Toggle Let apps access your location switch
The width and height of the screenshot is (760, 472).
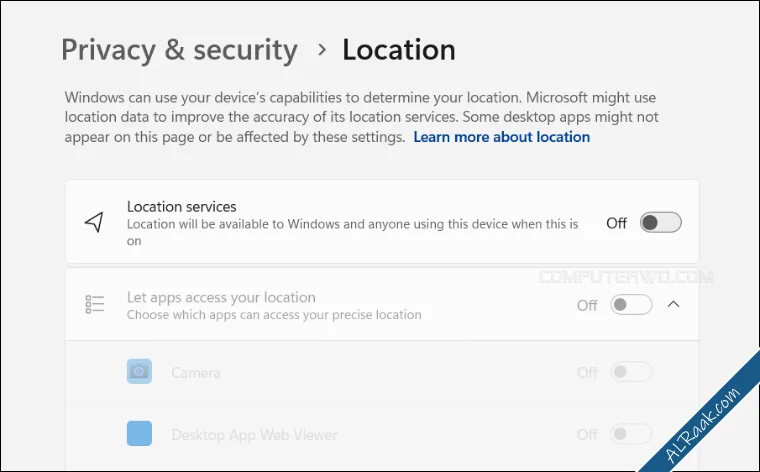[631, 304]
